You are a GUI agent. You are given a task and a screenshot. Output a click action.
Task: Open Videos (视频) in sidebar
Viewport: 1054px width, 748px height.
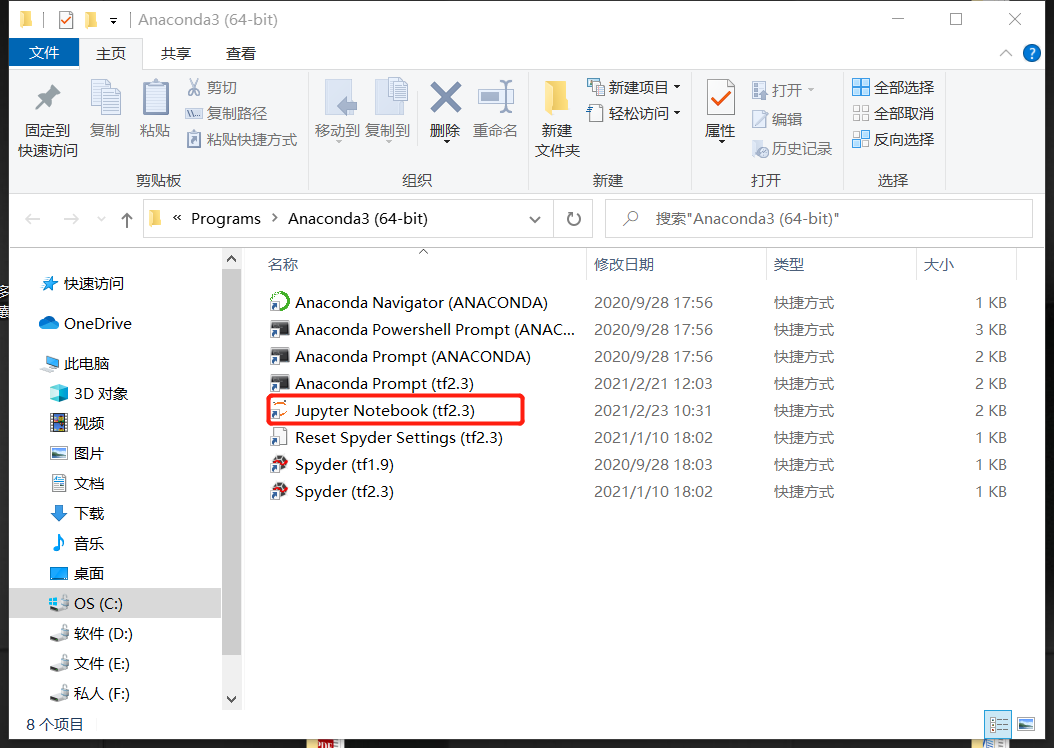[77, 423]
